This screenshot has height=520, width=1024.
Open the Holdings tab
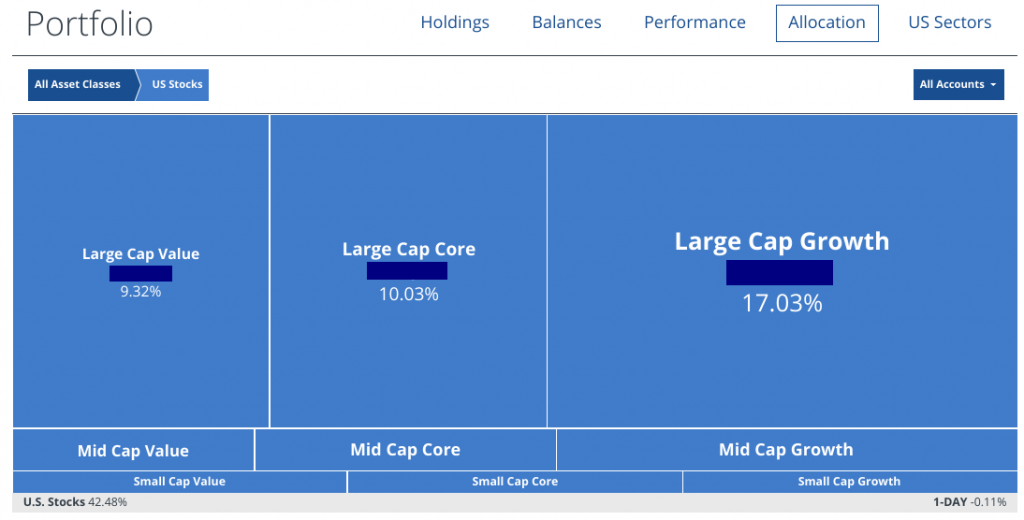click(x=455, y=23)
